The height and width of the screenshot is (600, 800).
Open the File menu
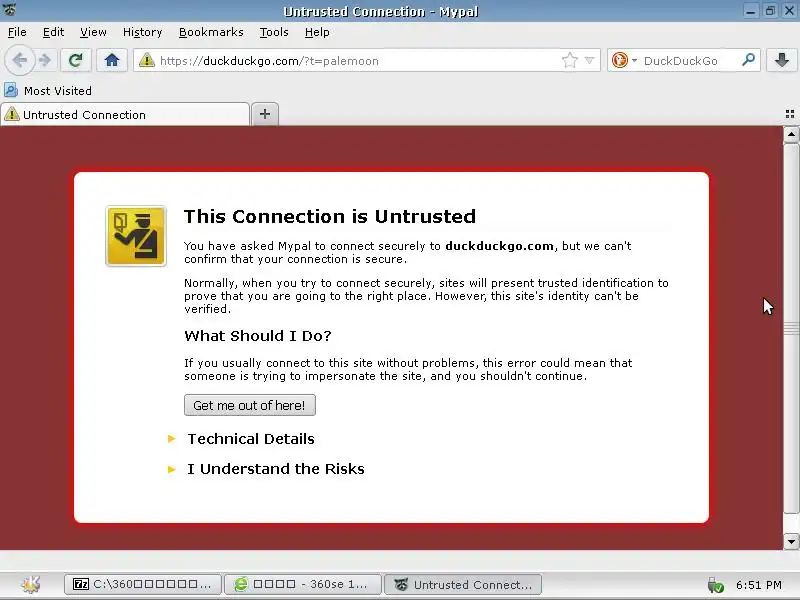[x=17, y=32]
